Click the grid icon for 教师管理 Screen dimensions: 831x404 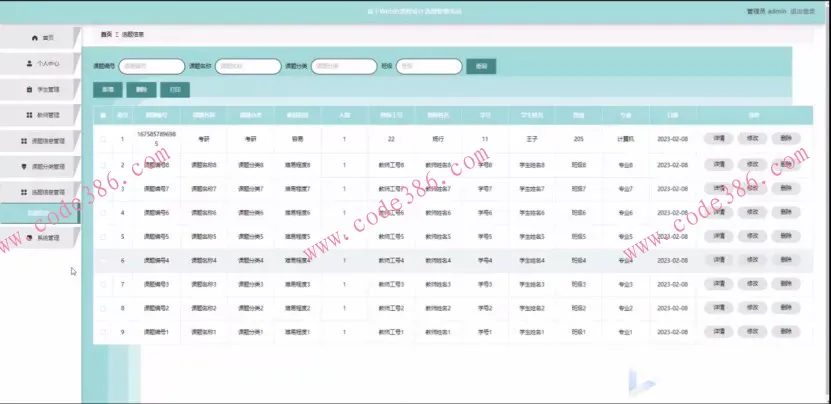point(28,115)
